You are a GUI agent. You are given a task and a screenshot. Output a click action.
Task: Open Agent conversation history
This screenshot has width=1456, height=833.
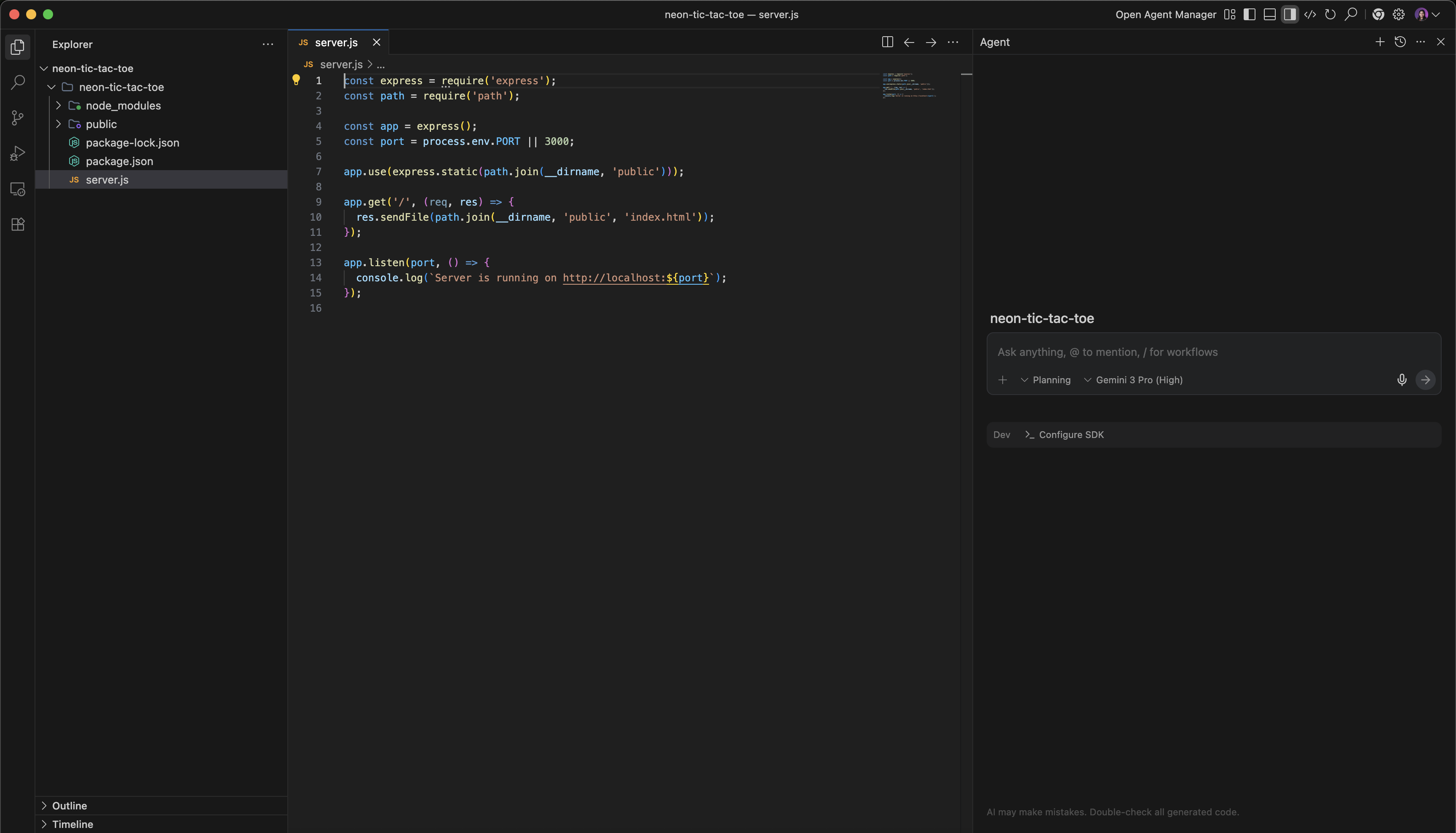1400,42
